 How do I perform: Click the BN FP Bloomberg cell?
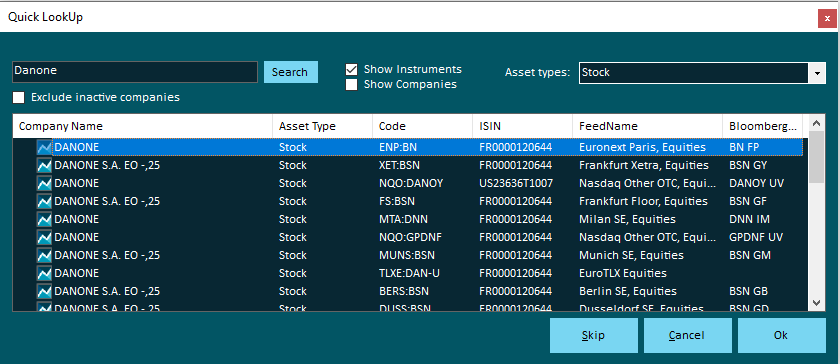pos(762,147)
